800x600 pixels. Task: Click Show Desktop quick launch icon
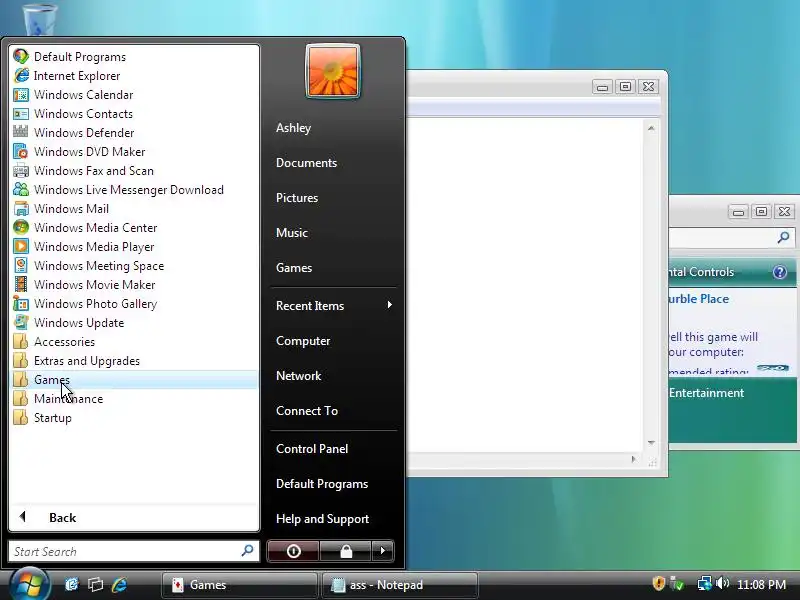pyautogui.click(x=71, y=584)
